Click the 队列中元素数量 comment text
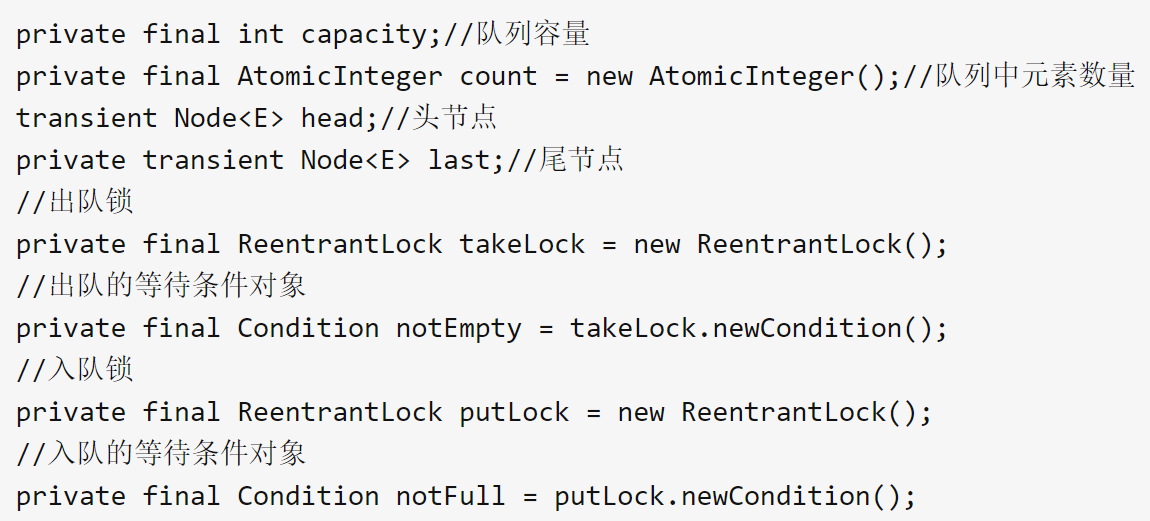The height and width of the screenshot is (521, 1150). pos(1035,76)
